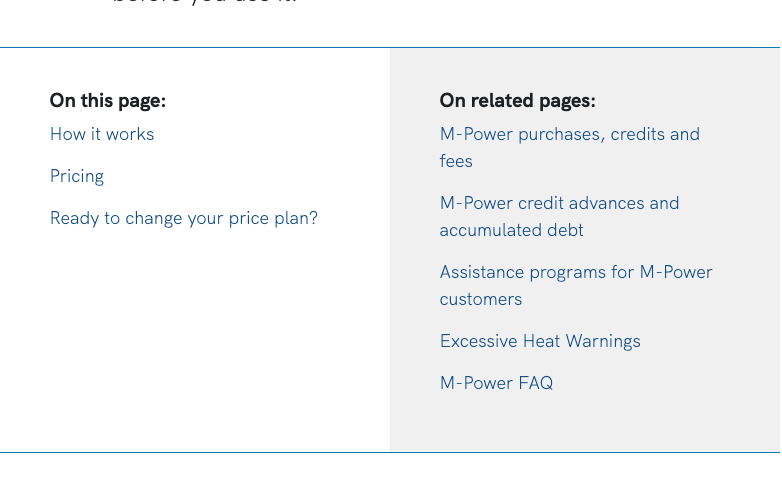782x489 pixels.
Task: Jump to the Pricing section
Action: pos(77,176)
